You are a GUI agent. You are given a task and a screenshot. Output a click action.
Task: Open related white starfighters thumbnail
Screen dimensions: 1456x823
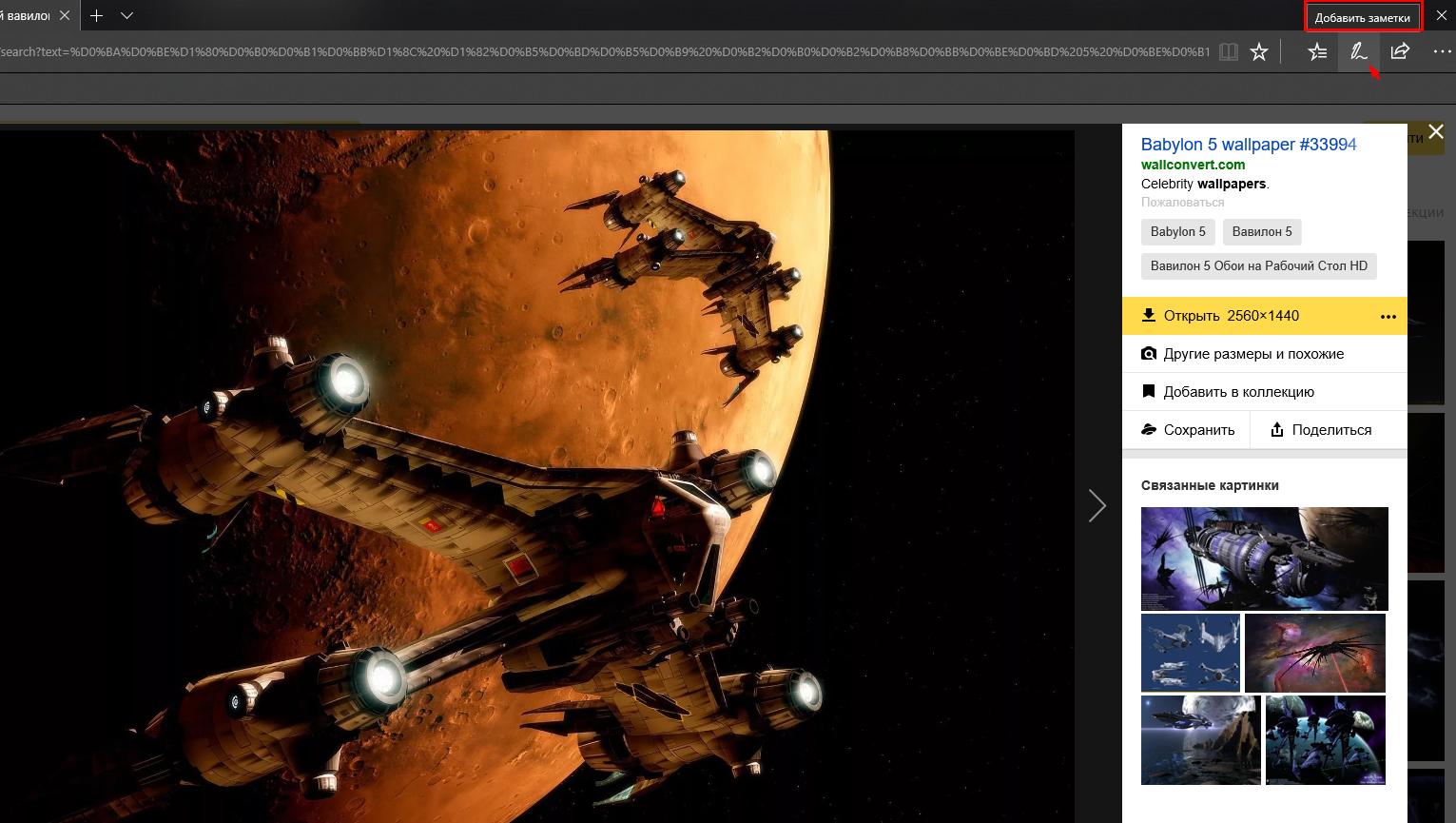click(x=1191, y=653)
